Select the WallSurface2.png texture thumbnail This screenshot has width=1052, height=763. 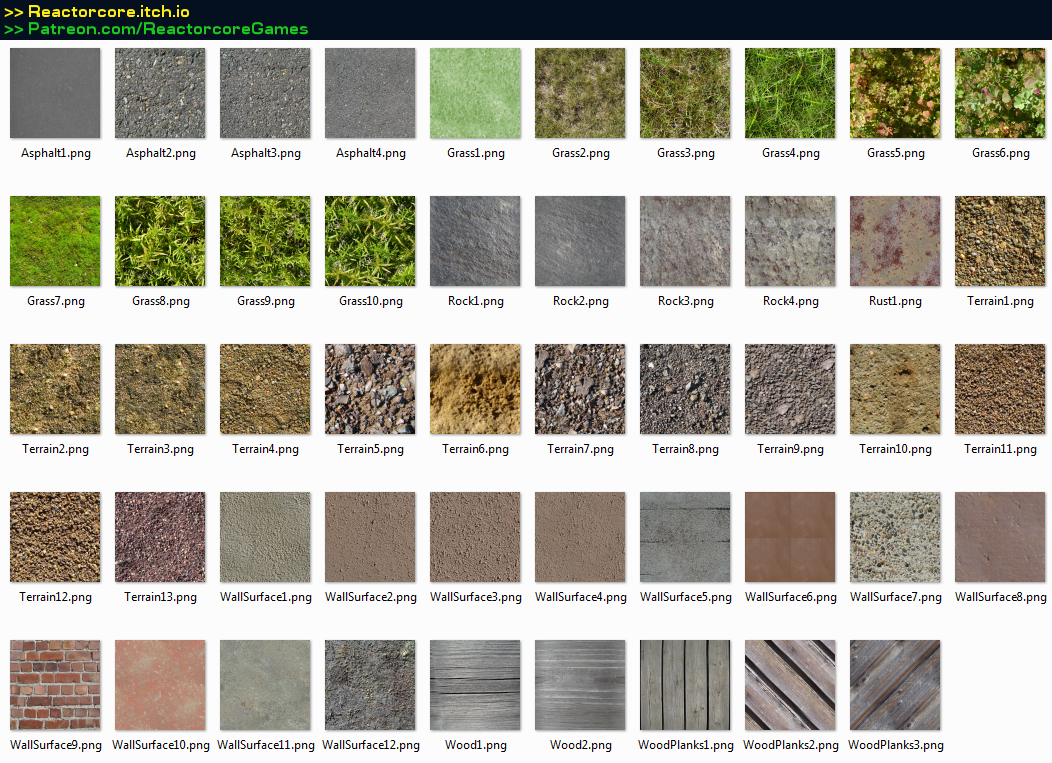coord(370,537)
